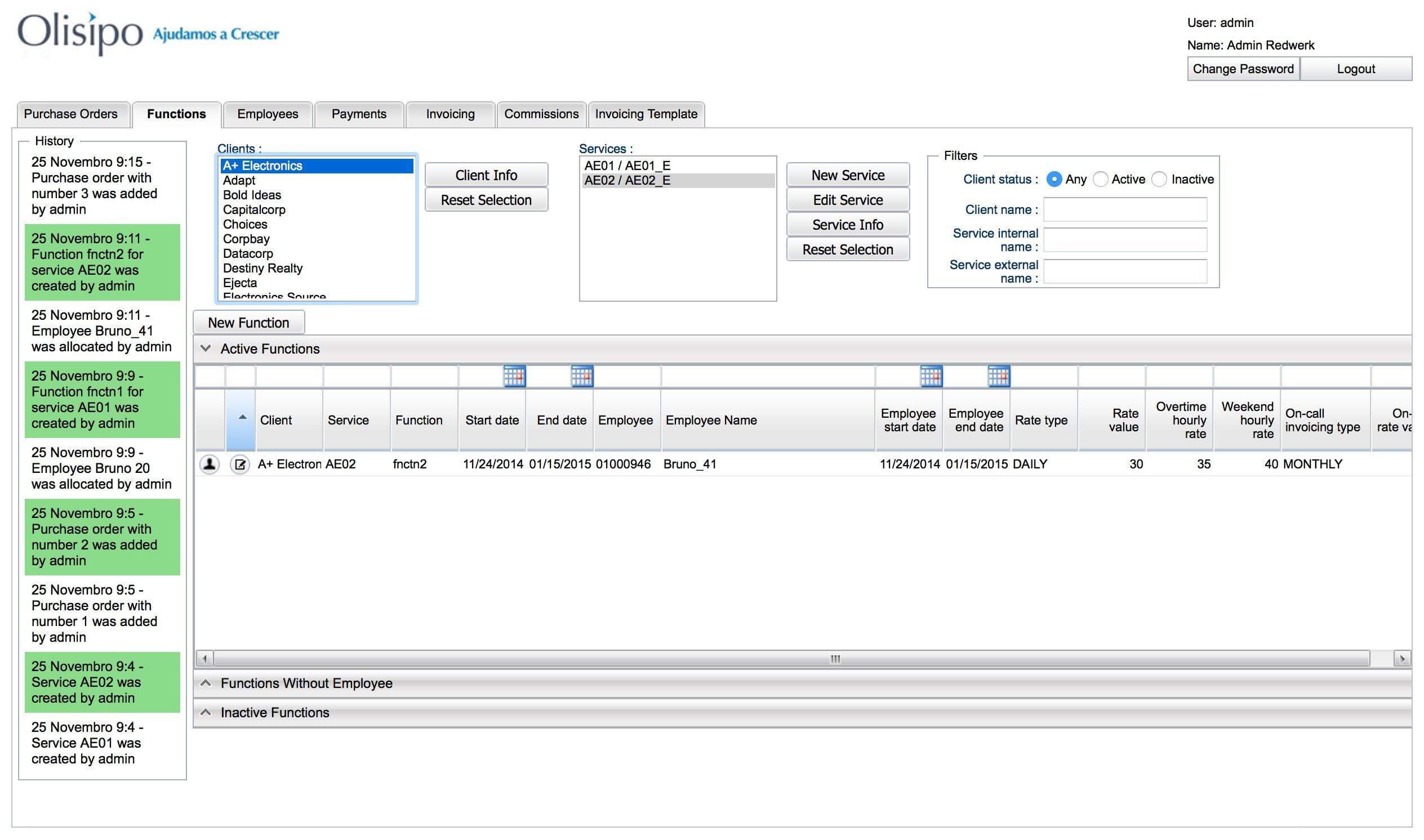Click Reset Selection under Client Info

pyautogui.click(x=486, y=200)
